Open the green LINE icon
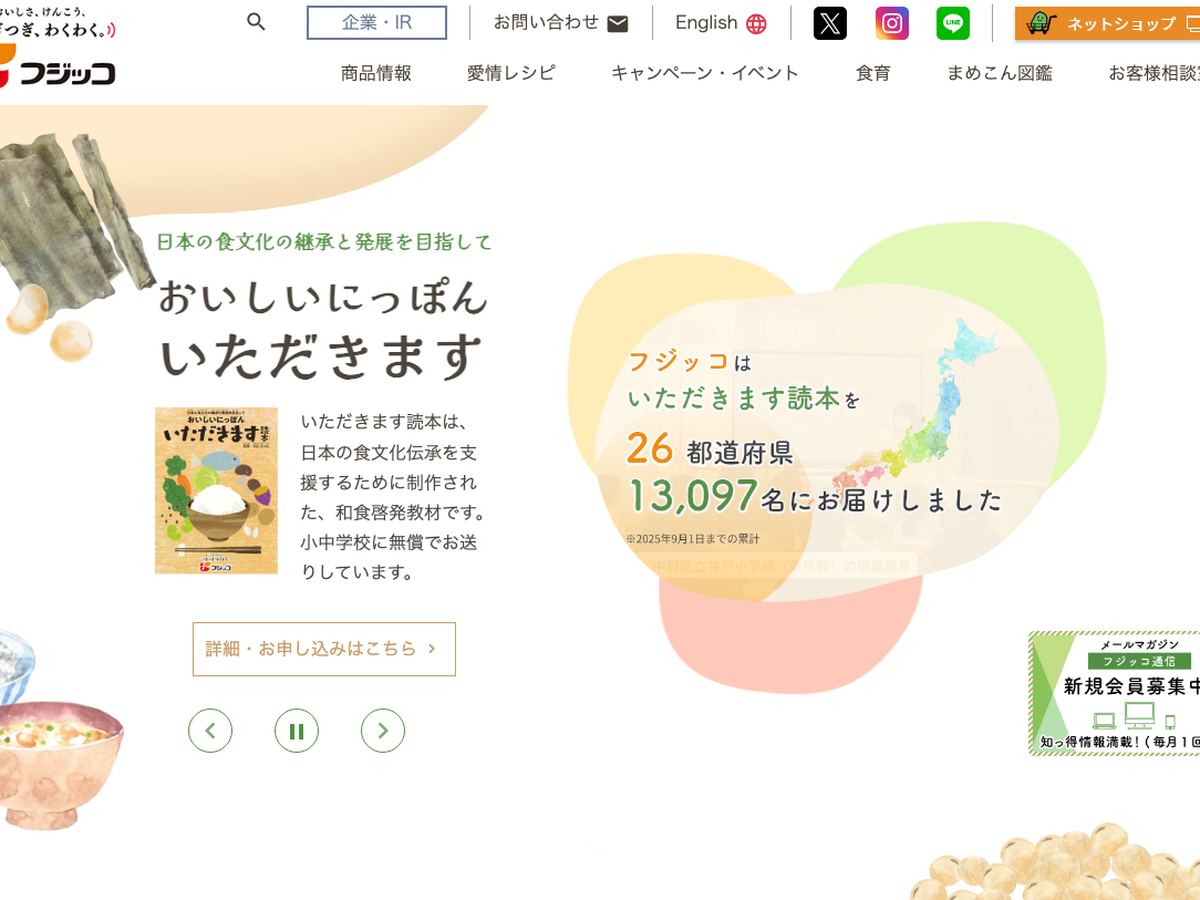Screen dimensions: 1200x900 (953, 23)
